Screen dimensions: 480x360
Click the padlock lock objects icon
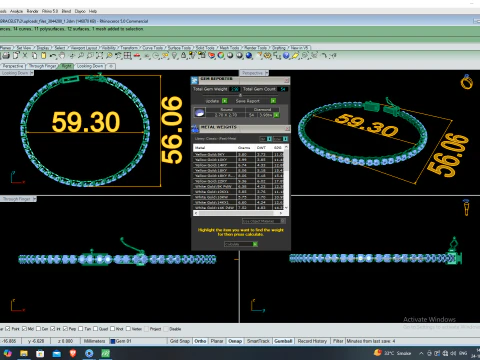[183, 56]
